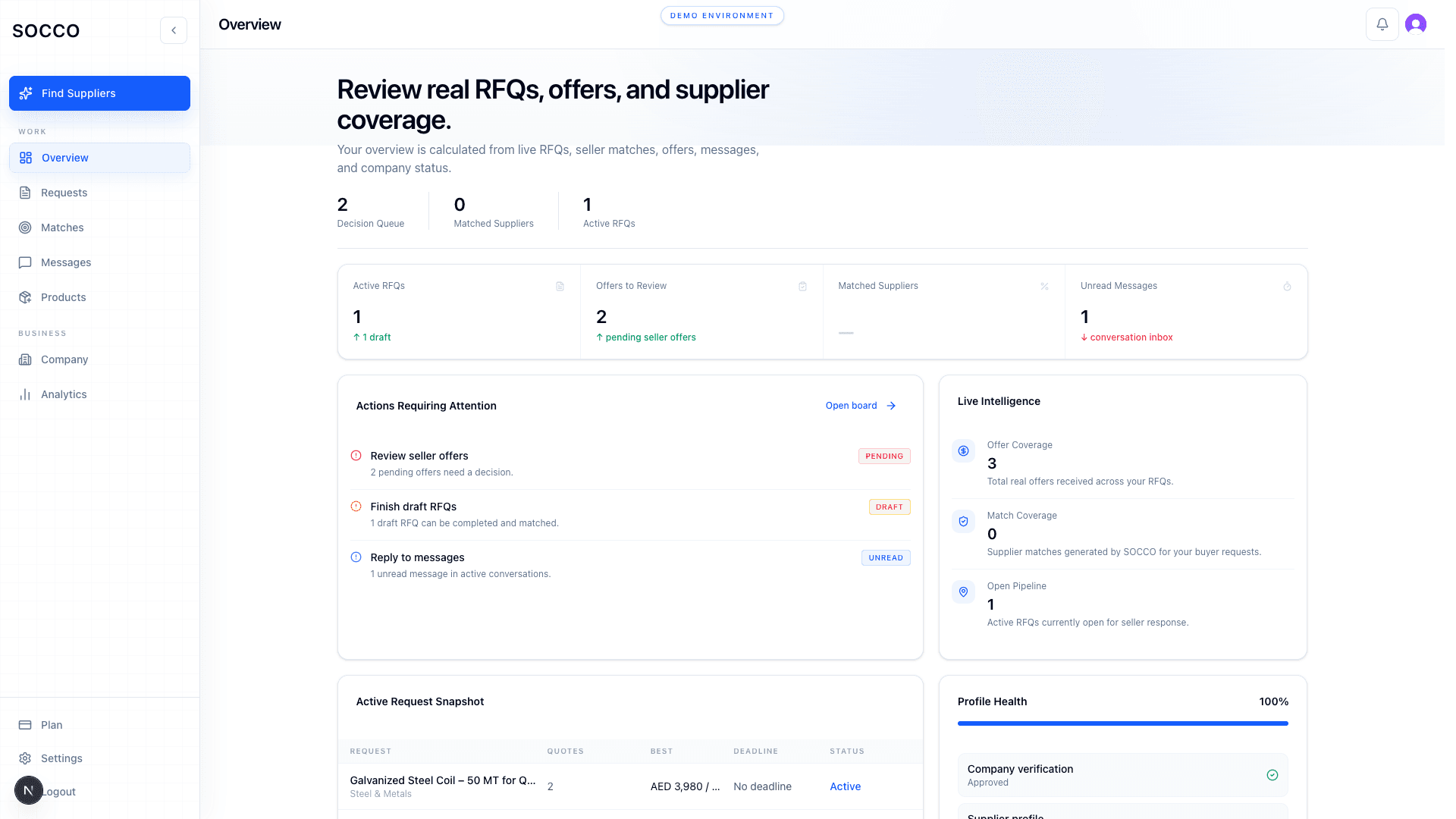The image size is (1456, 819).
Task: Click the Company verification approved checkmark
Action: click(1272, 775)
